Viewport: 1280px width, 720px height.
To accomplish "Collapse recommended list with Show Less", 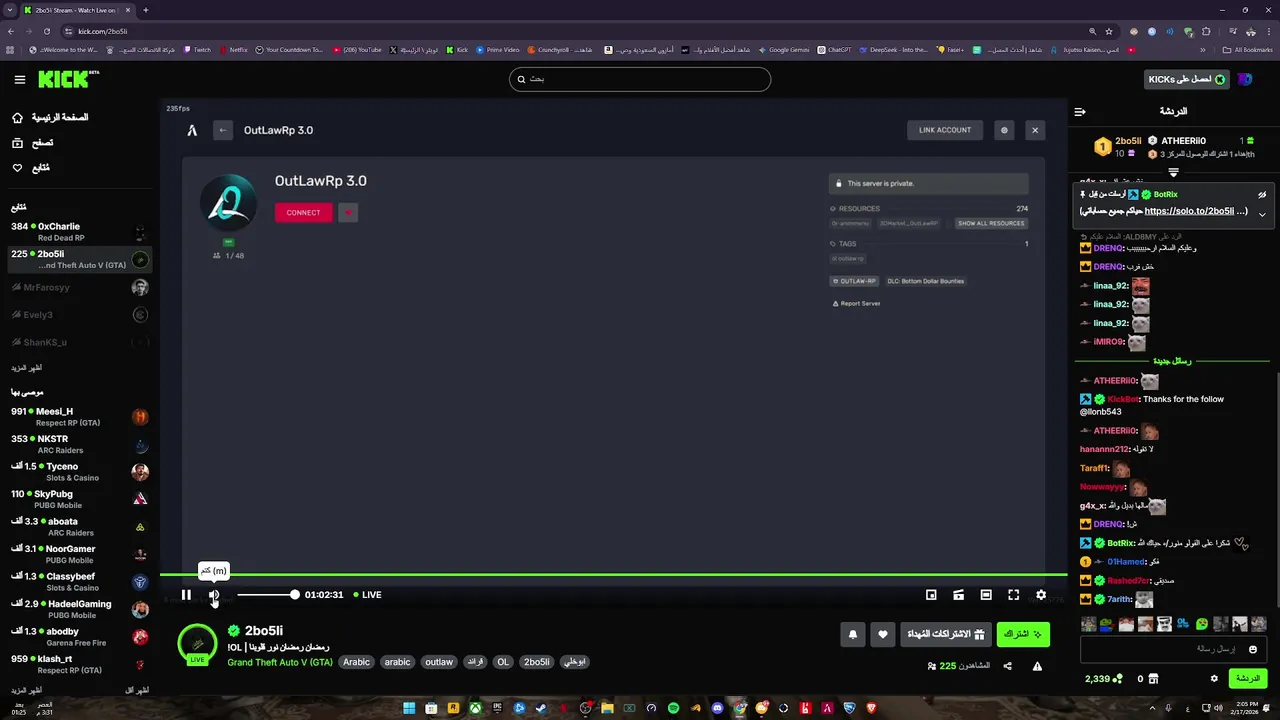I will pyautogui.click(x=136, y=690).
